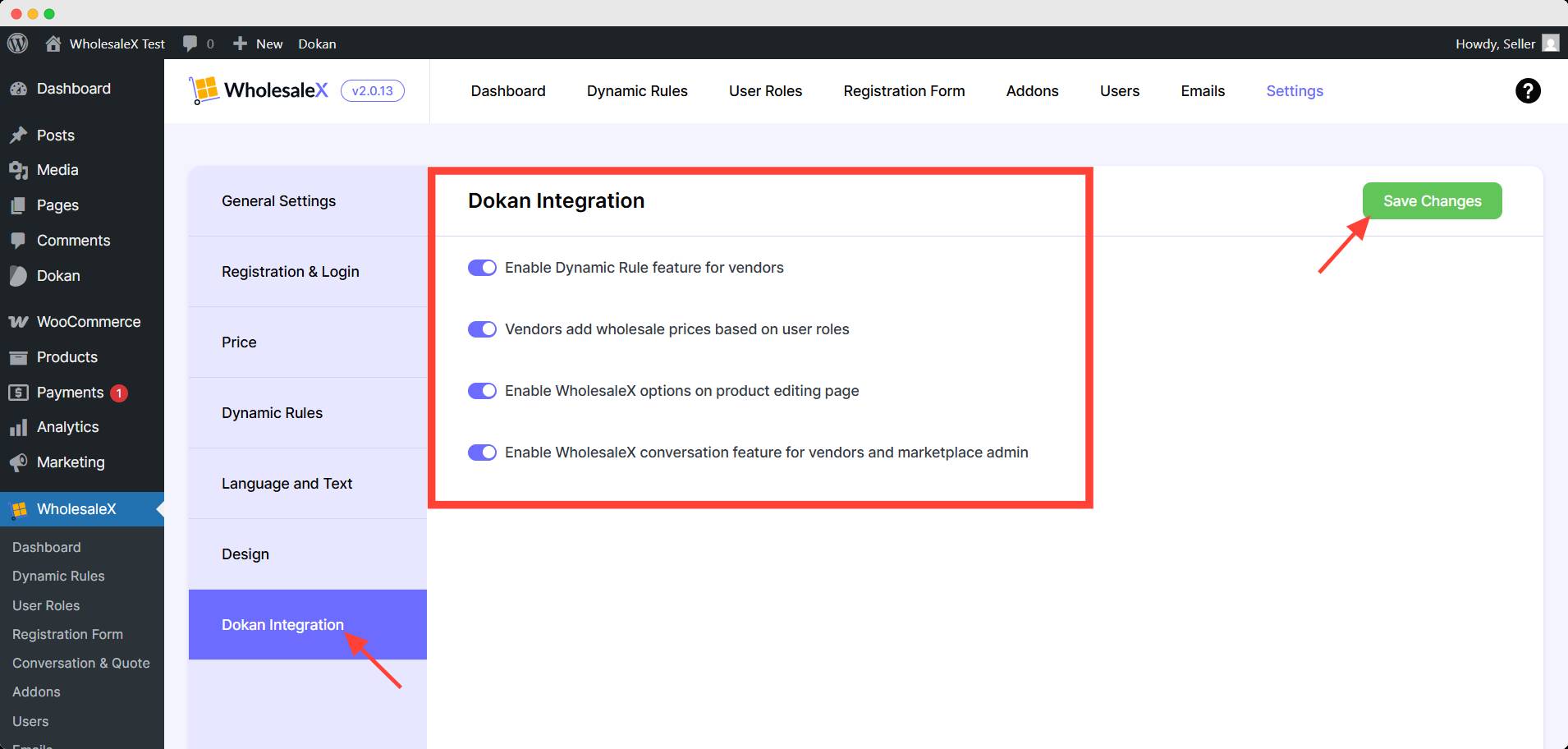Click the Analytics bar chart icon
The width and height of the screenshot is (1568, 749).
click(18, 427)
